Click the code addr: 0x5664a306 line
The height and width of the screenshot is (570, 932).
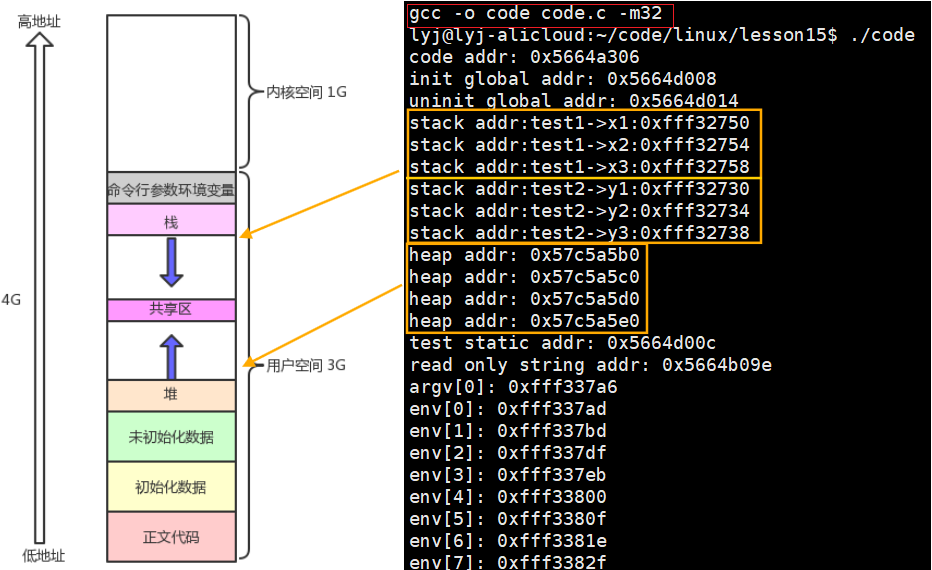click(x=524, y=57)
